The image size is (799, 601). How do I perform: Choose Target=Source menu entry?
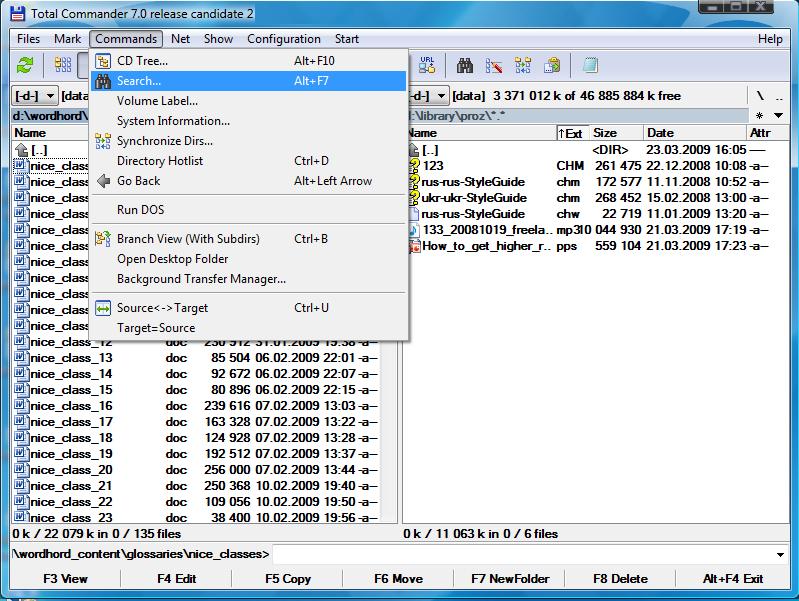point(249,328)
